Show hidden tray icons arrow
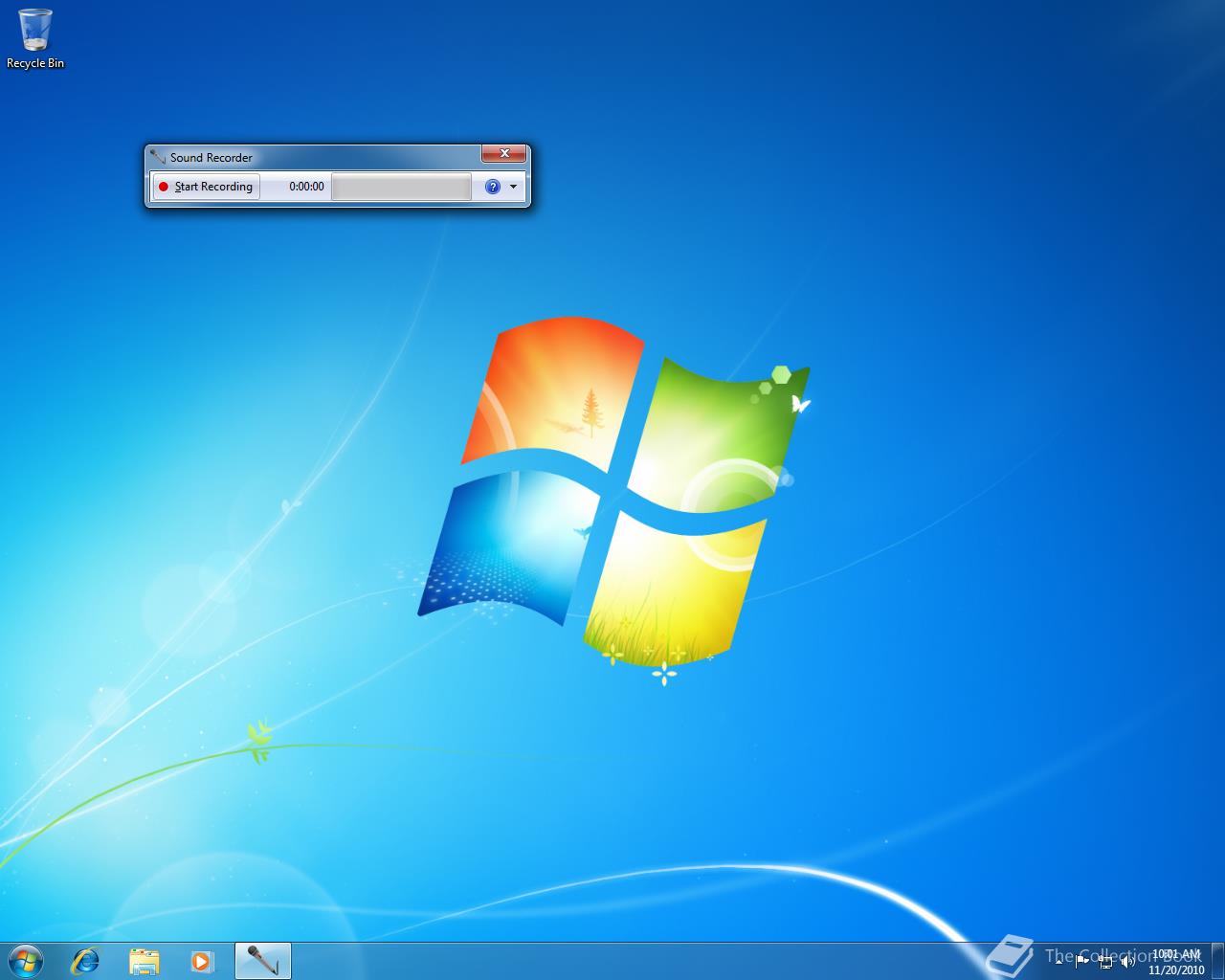 click(1058, 961)
